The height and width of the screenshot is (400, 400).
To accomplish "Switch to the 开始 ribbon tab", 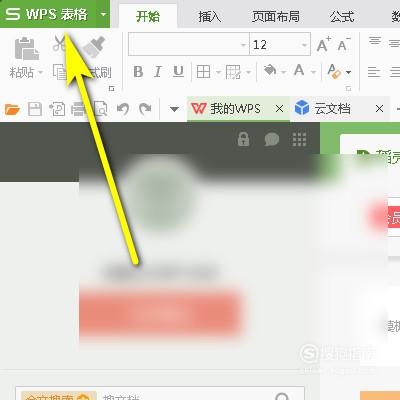I will tap(148, 16).
